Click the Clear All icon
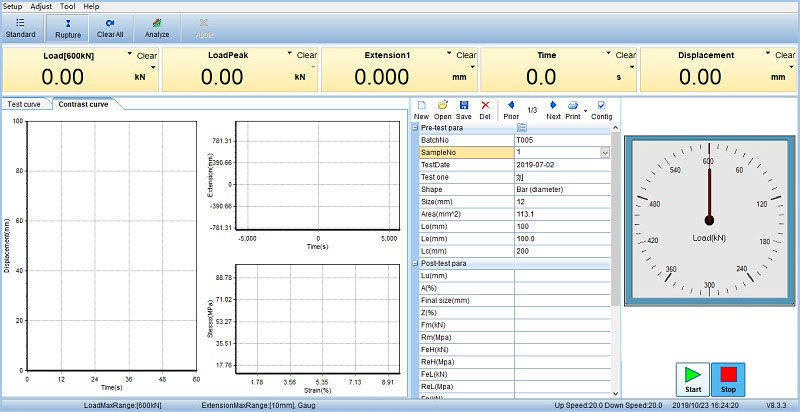 coord(110,27)
